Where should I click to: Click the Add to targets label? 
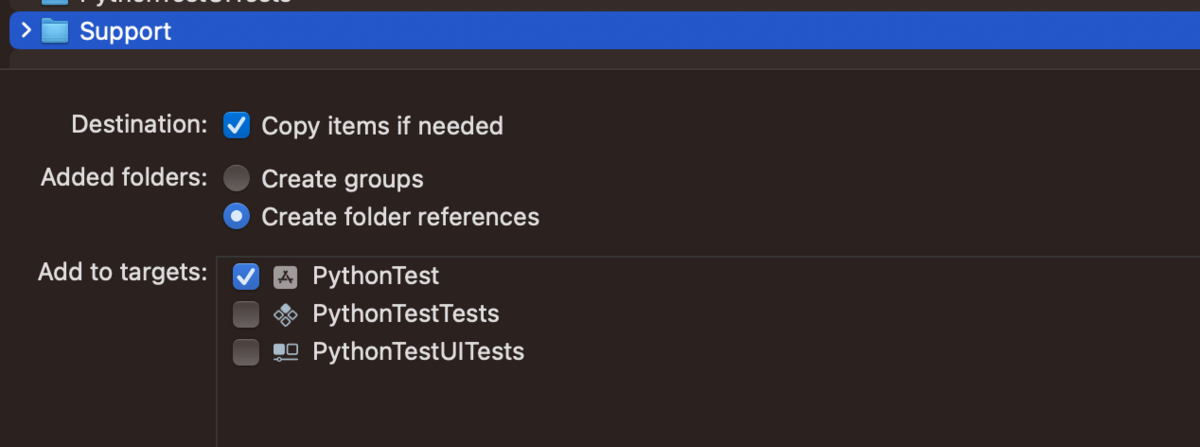click(122, 272)
